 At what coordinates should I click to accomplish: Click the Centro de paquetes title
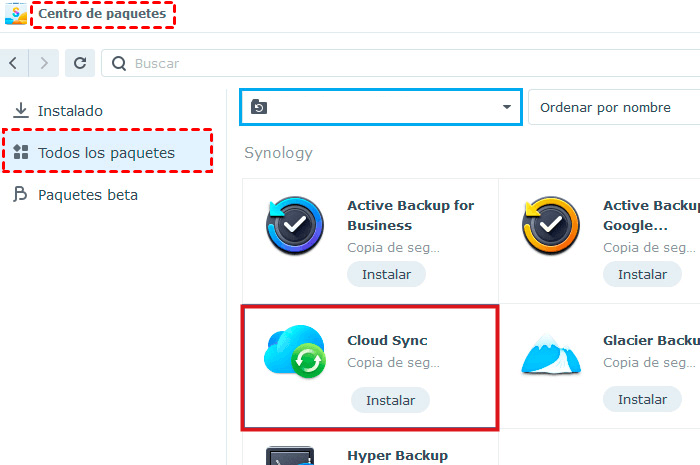pos(102,14)
